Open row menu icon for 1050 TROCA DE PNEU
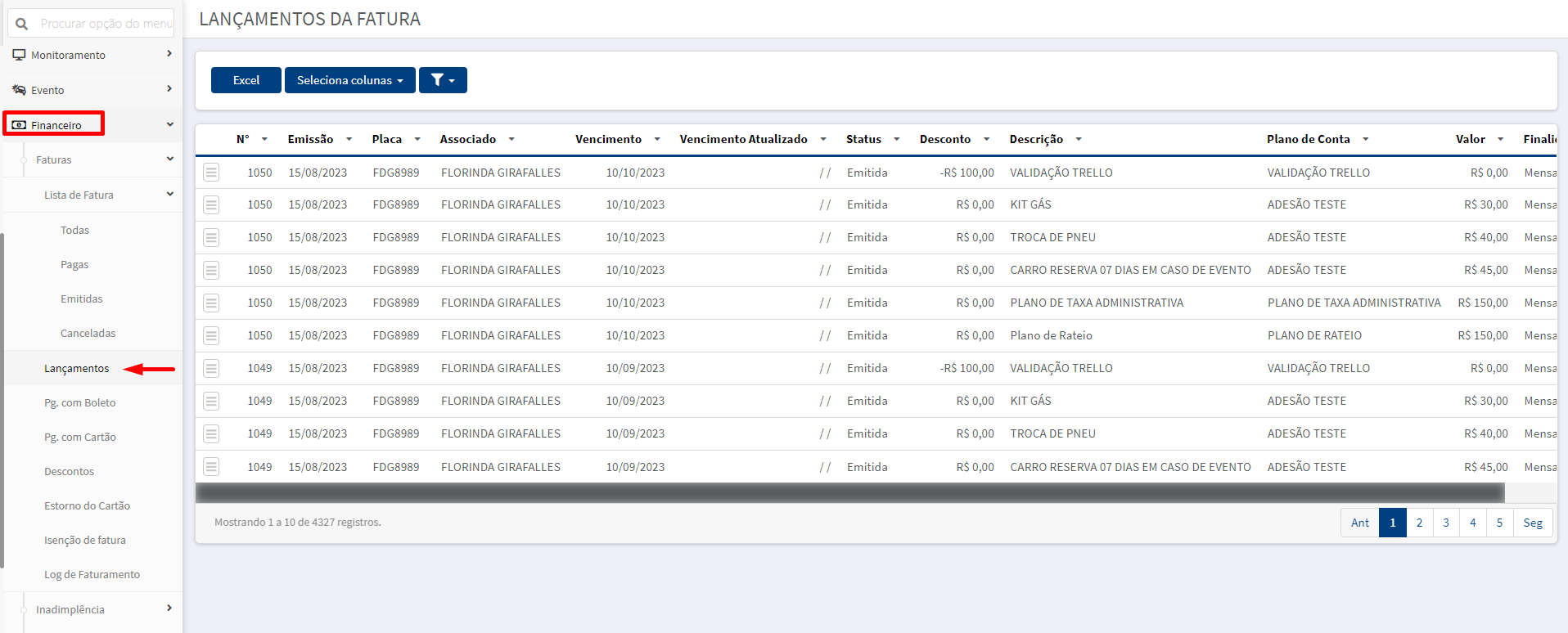 point(211,237)
